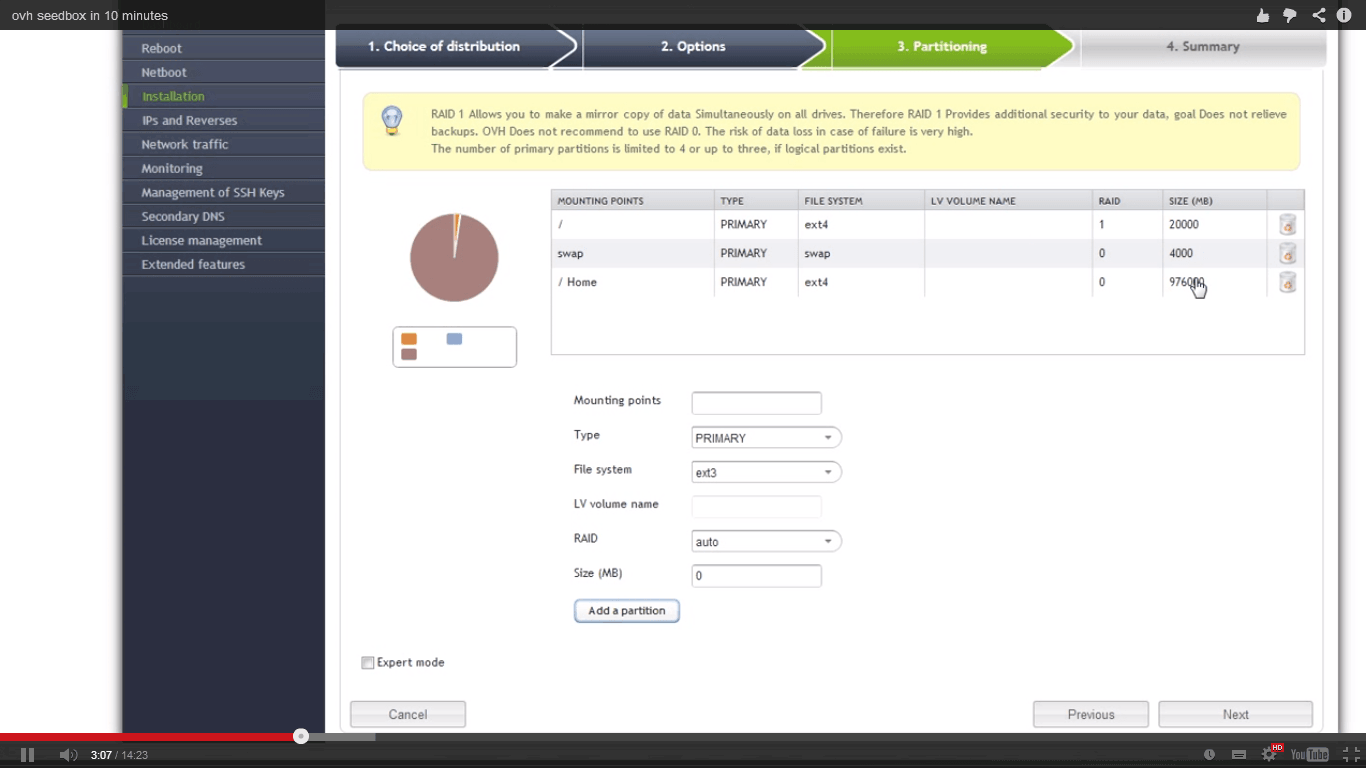1366x768 pixels.
Task: Expand the File system dropdown showing ext3
Action: 766,472
